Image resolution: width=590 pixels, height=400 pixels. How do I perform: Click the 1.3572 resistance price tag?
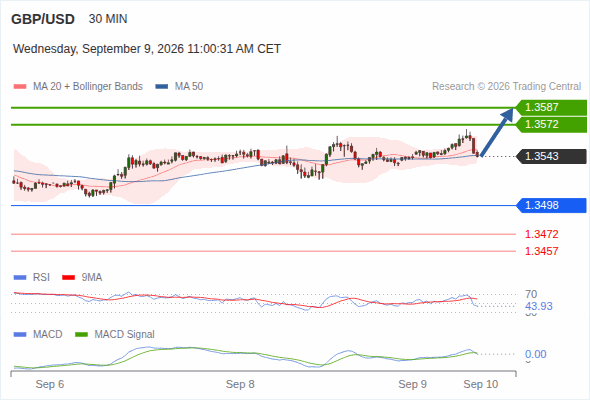(551, 125)
